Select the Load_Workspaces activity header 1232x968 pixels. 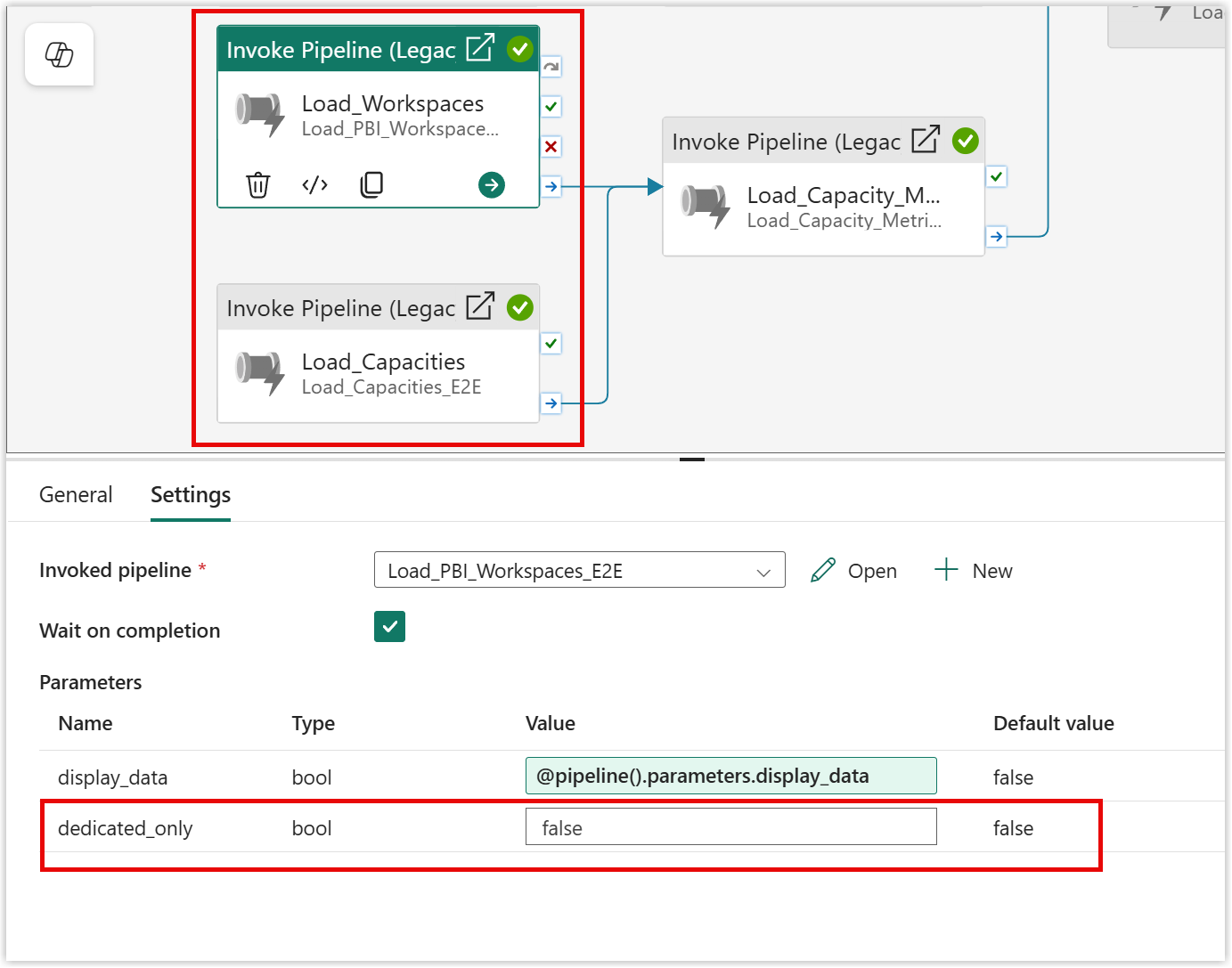pyautogui.click(x=379, y=49)
